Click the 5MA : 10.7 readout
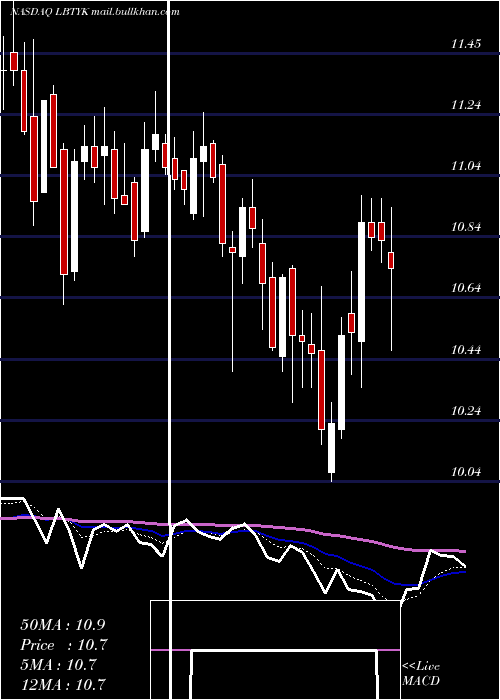Viewport: 500px width, 700px height. (58, 665)
